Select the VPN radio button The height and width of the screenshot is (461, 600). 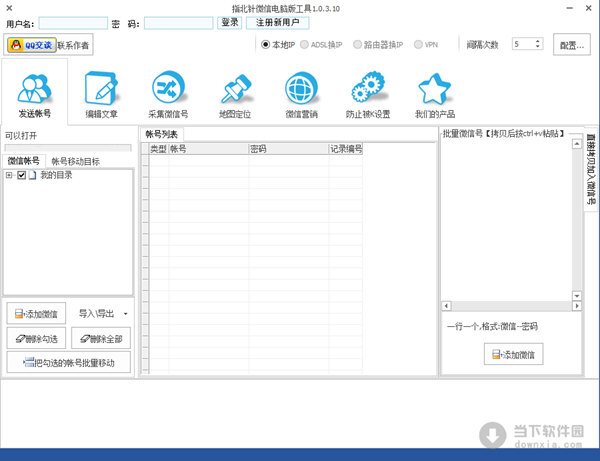click(x=418, y=44)
